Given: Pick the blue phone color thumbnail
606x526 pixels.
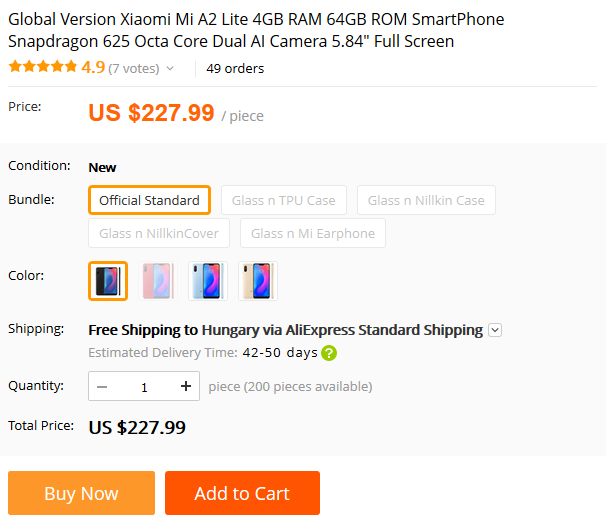Looking at the screenshot, I should tap(207, 281).
